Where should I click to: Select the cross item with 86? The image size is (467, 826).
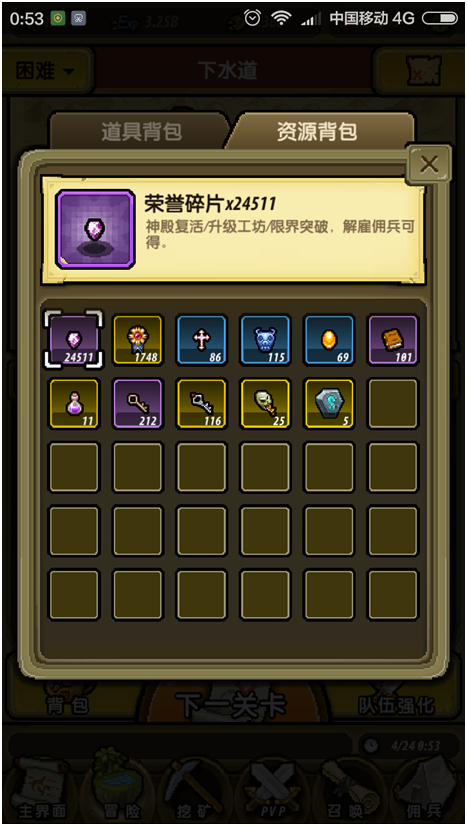[x=202, y=340]
